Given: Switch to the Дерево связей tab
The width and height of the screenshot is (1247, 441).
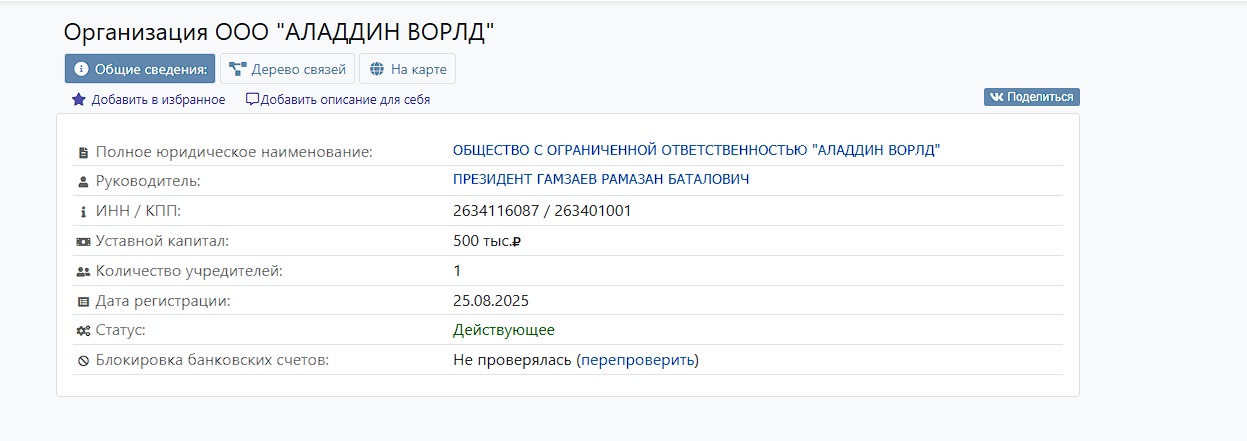Looking at the screenshot, I should pos(287,69).
